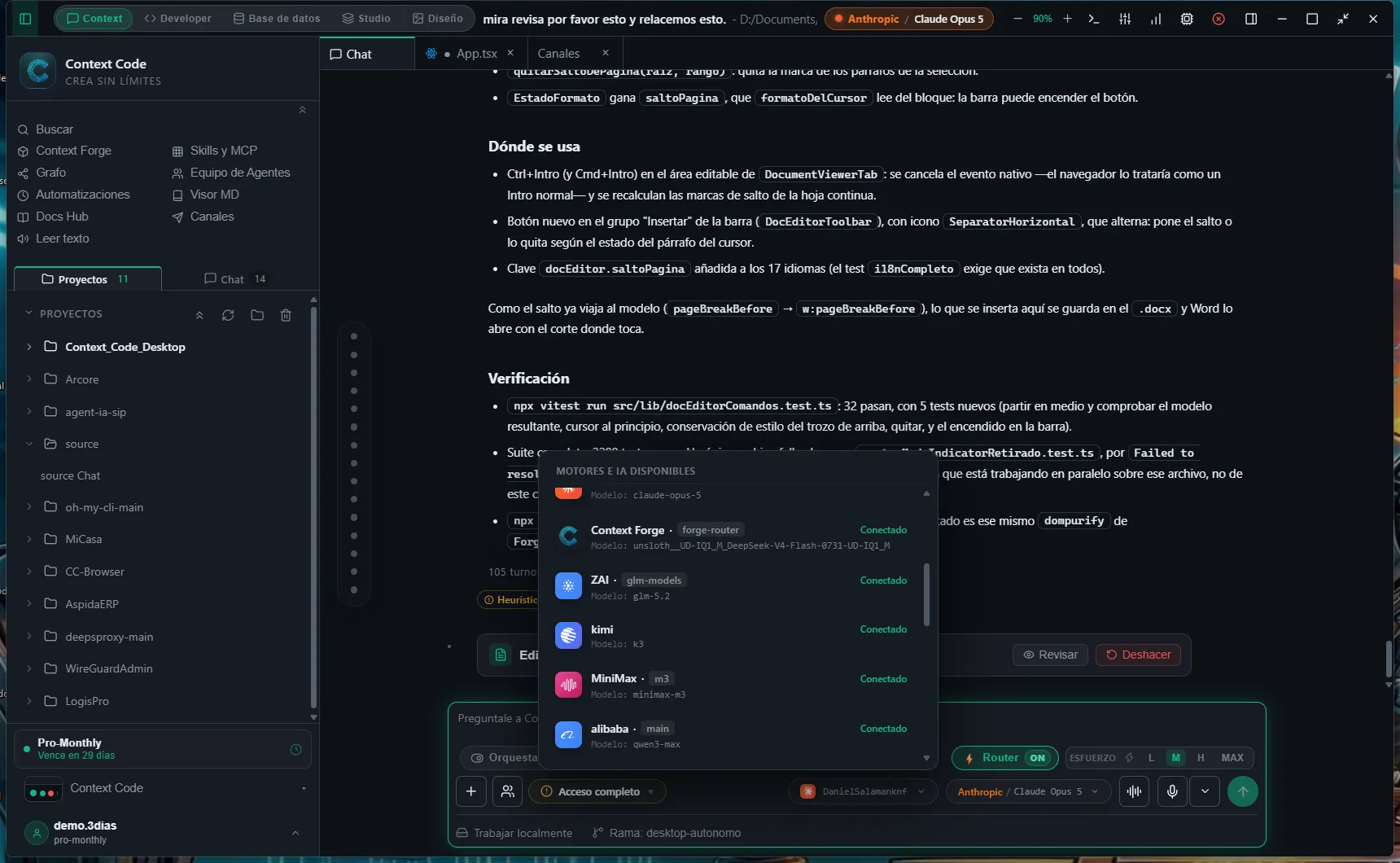Click the plus attach button in composer

[x=471, y=791]
